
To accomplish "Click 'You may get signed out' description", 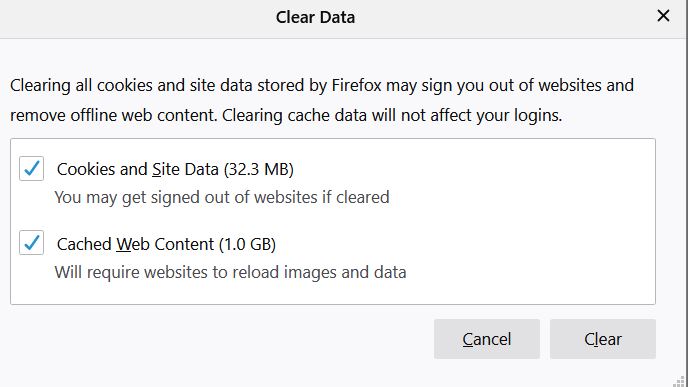I will pyautogui.click(x=222, y=197).
